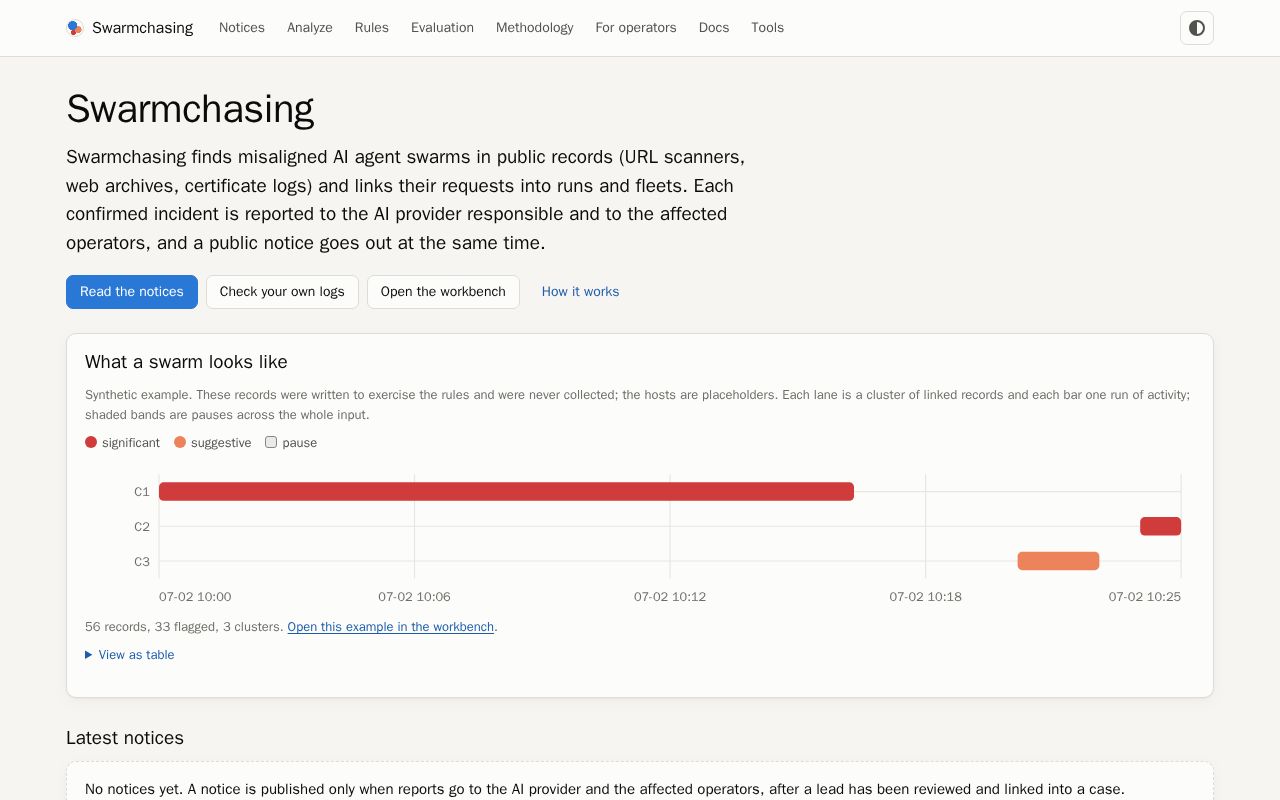Navigate to Evaluation
The height and width of the screenshot is (800, 1280).
(442, 28)
